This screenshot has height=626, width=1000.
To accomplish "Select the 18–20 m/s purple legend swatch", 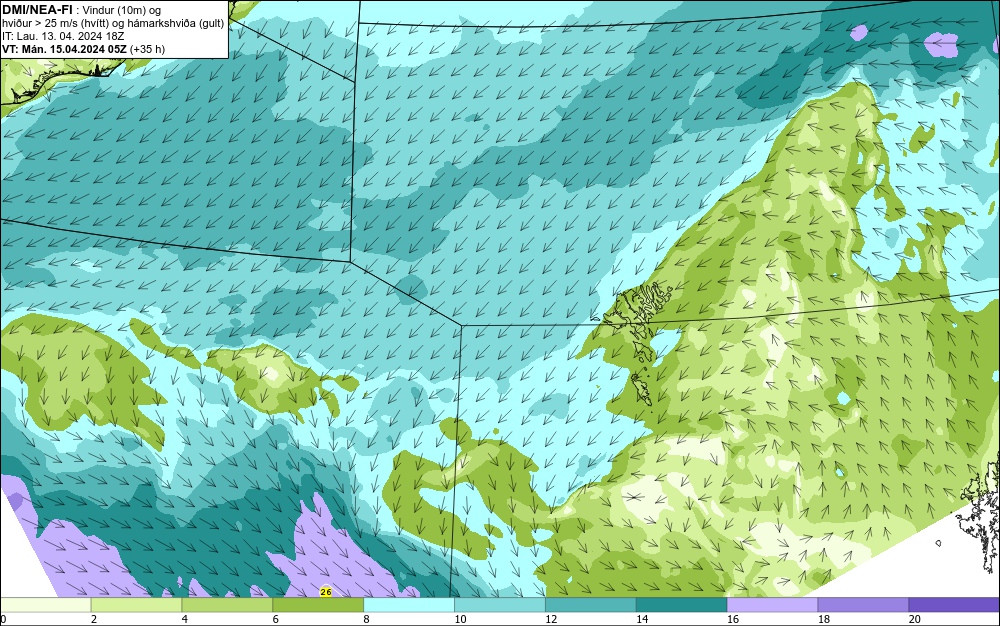I will click(x=864, y=605).
